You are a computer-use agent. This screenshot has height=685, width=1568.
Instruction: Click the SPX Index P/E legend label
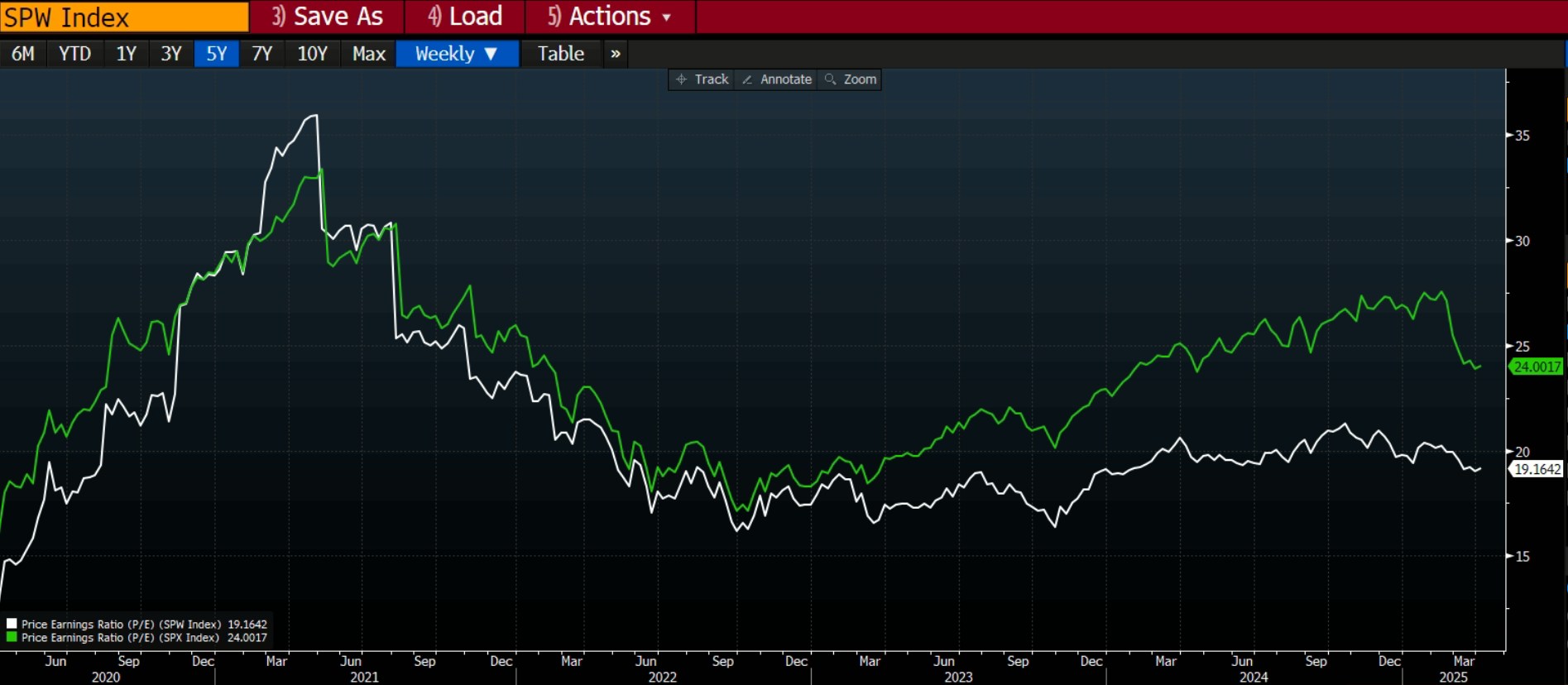click(x=121, y=637)
